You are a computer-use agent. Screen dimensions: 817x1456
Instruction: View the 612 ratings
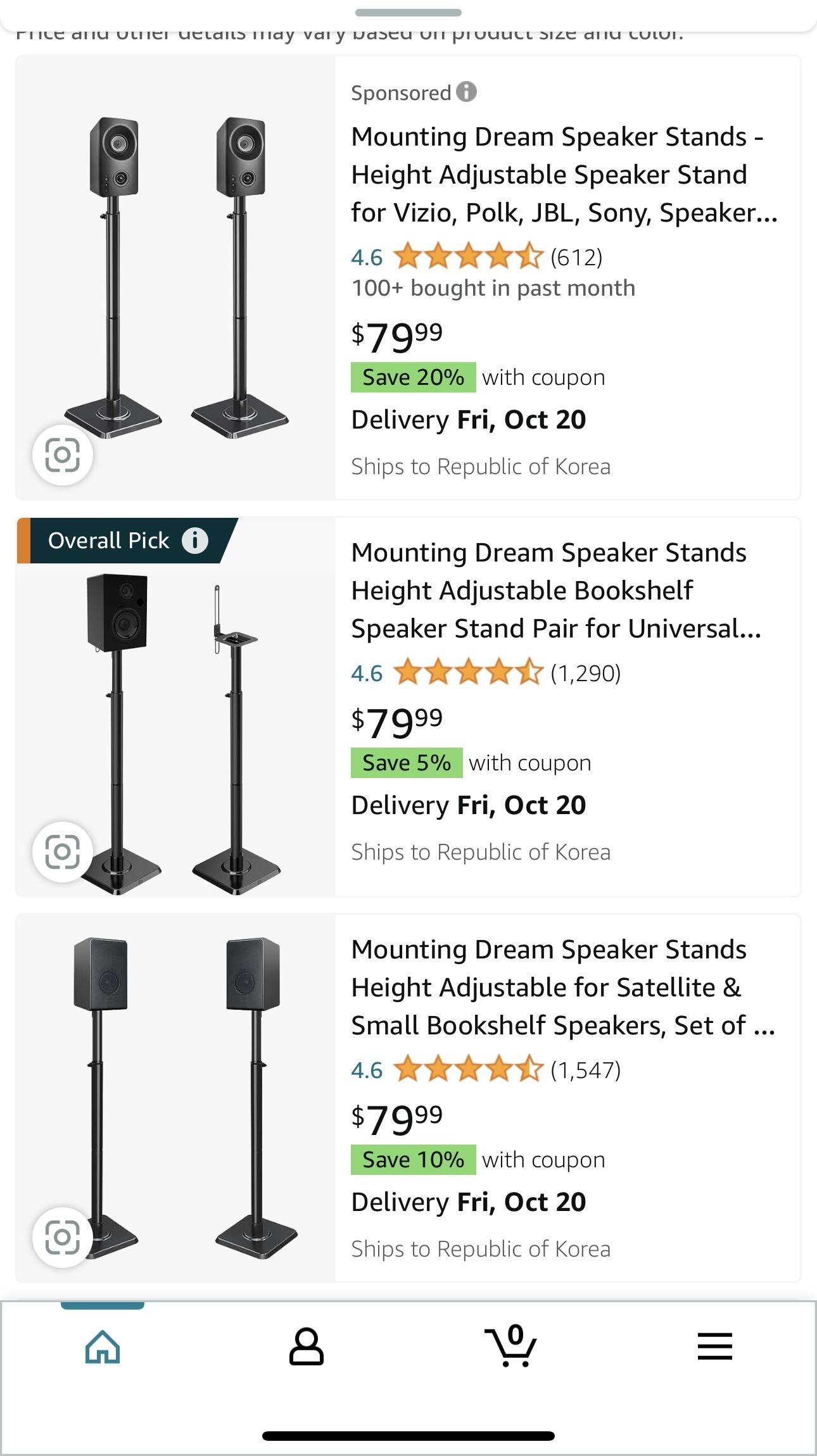[576, 257]
